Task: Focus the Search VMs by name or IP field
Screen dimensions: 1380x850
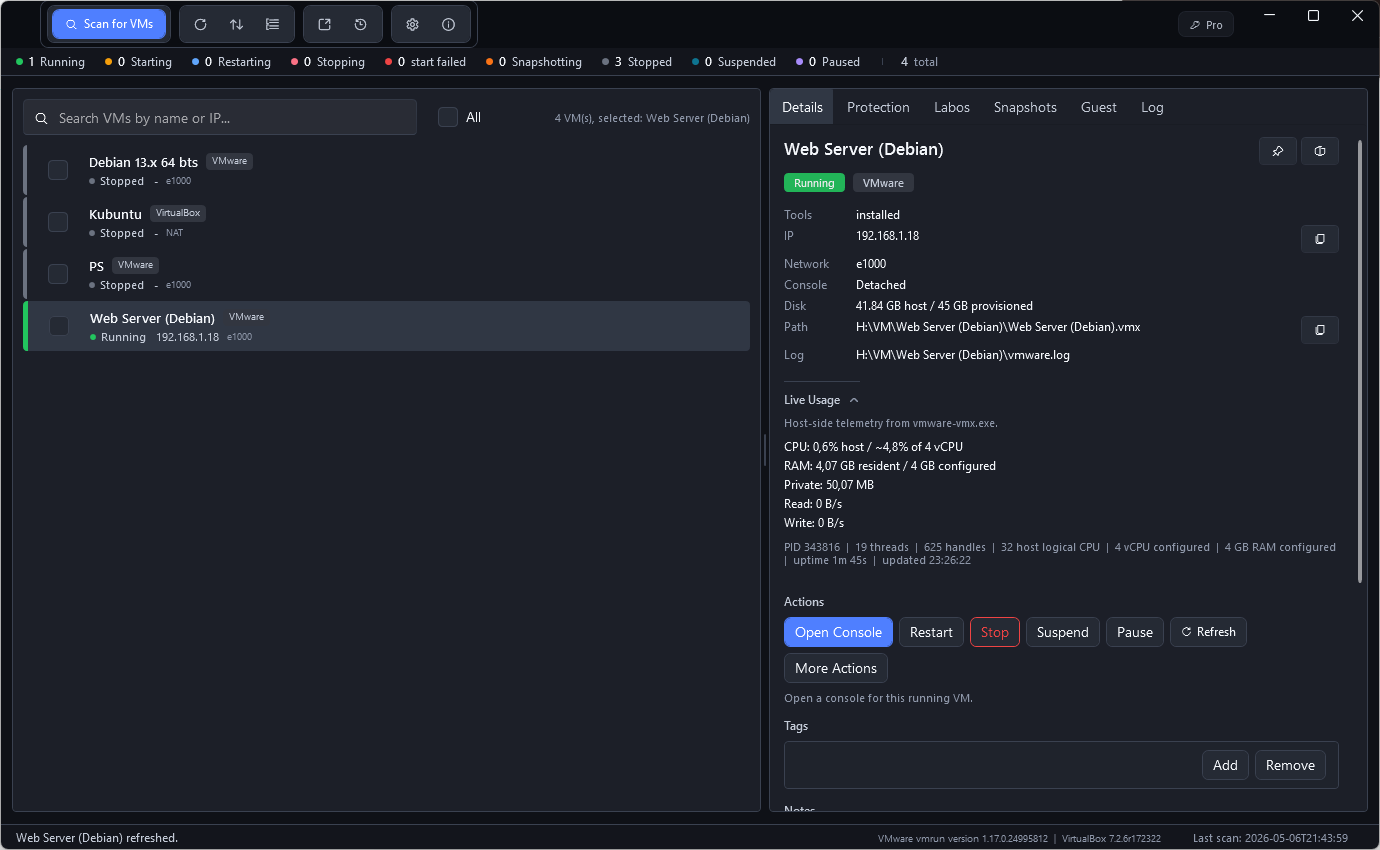Action: coord(220,117)
